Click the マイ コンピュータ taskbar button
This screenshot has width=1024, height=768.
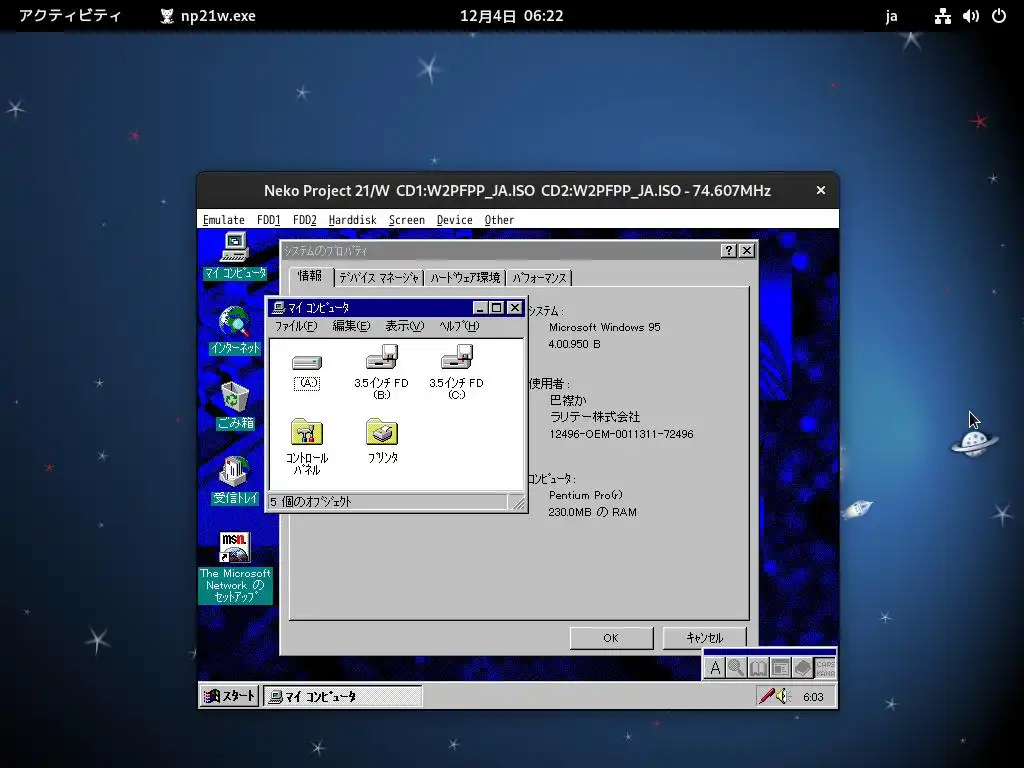pos(343,696)
